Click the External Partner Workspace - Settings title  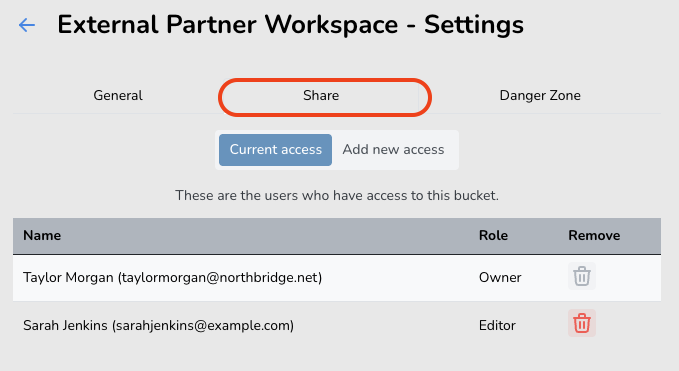pyautogui.click(x=291, y=25)
